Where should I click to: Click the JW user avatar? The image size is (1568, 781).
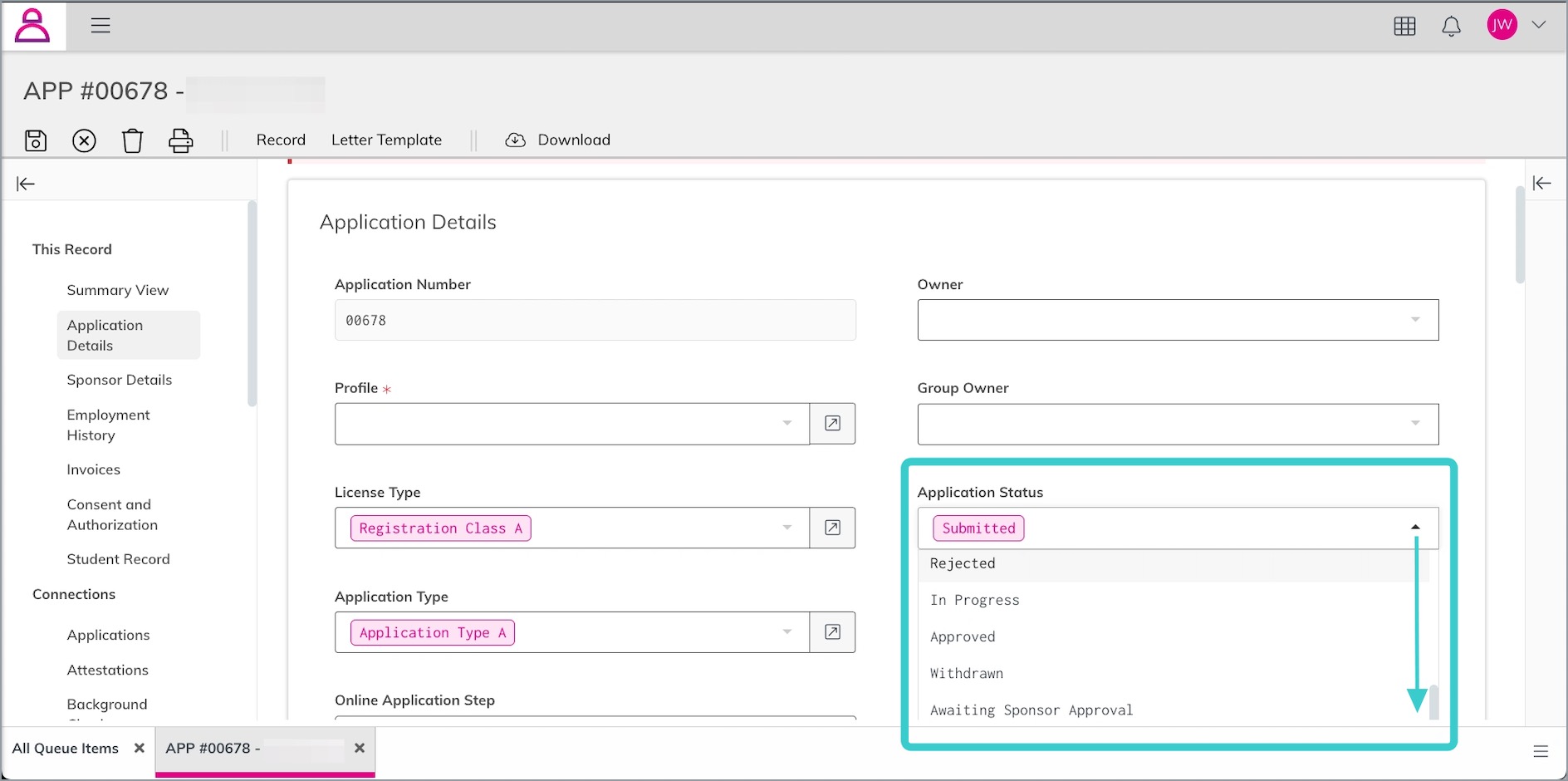(1502, 25)
